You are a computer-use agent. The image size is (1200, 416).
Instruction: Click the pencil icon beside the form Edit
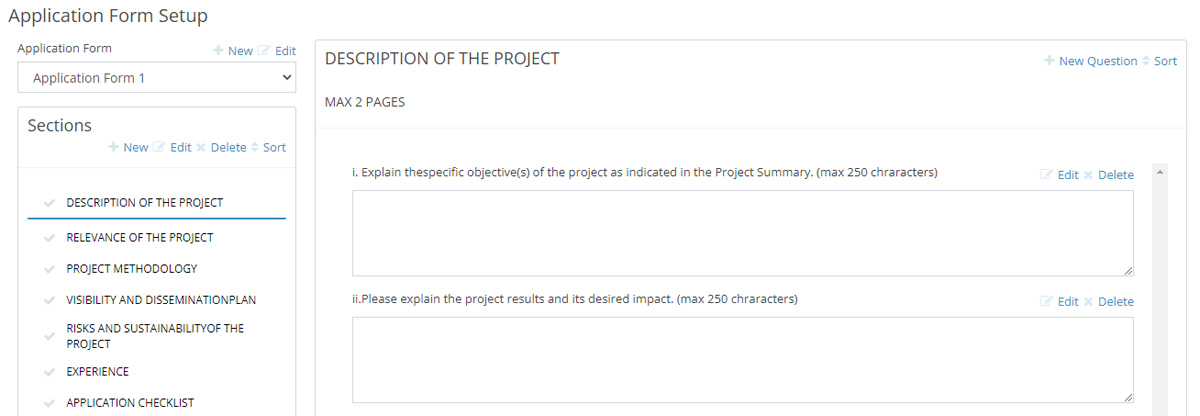click(264, 51)
